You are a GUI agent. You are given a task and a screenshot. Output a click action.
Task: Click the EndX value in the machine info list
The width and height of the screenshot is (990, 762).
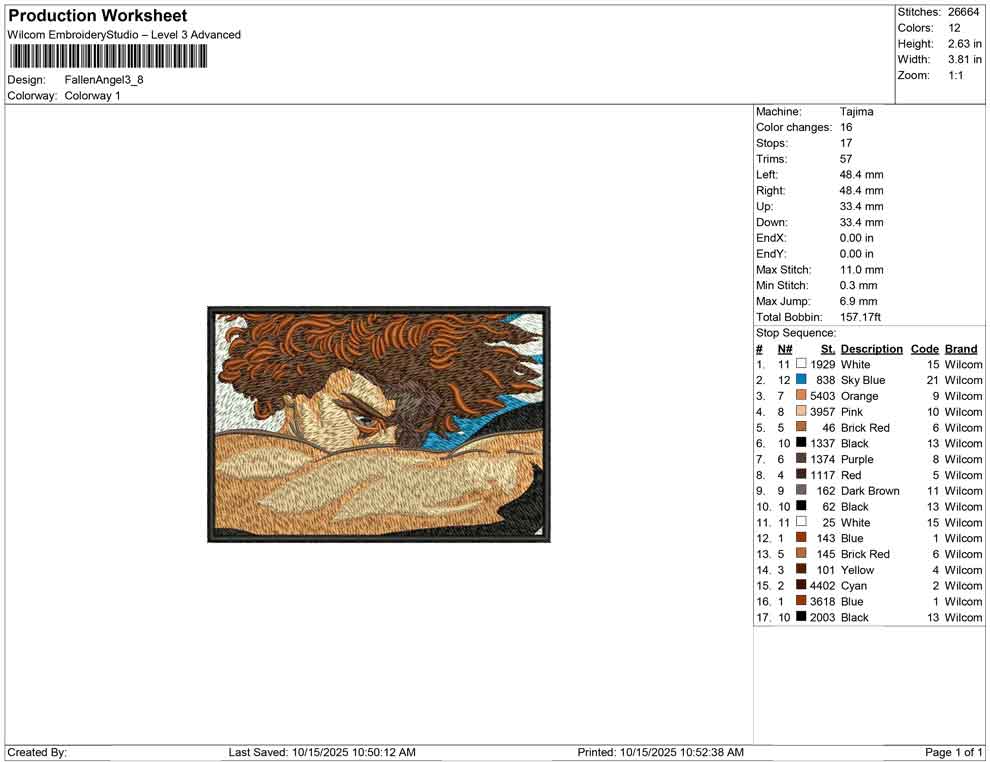pos(857,238)
